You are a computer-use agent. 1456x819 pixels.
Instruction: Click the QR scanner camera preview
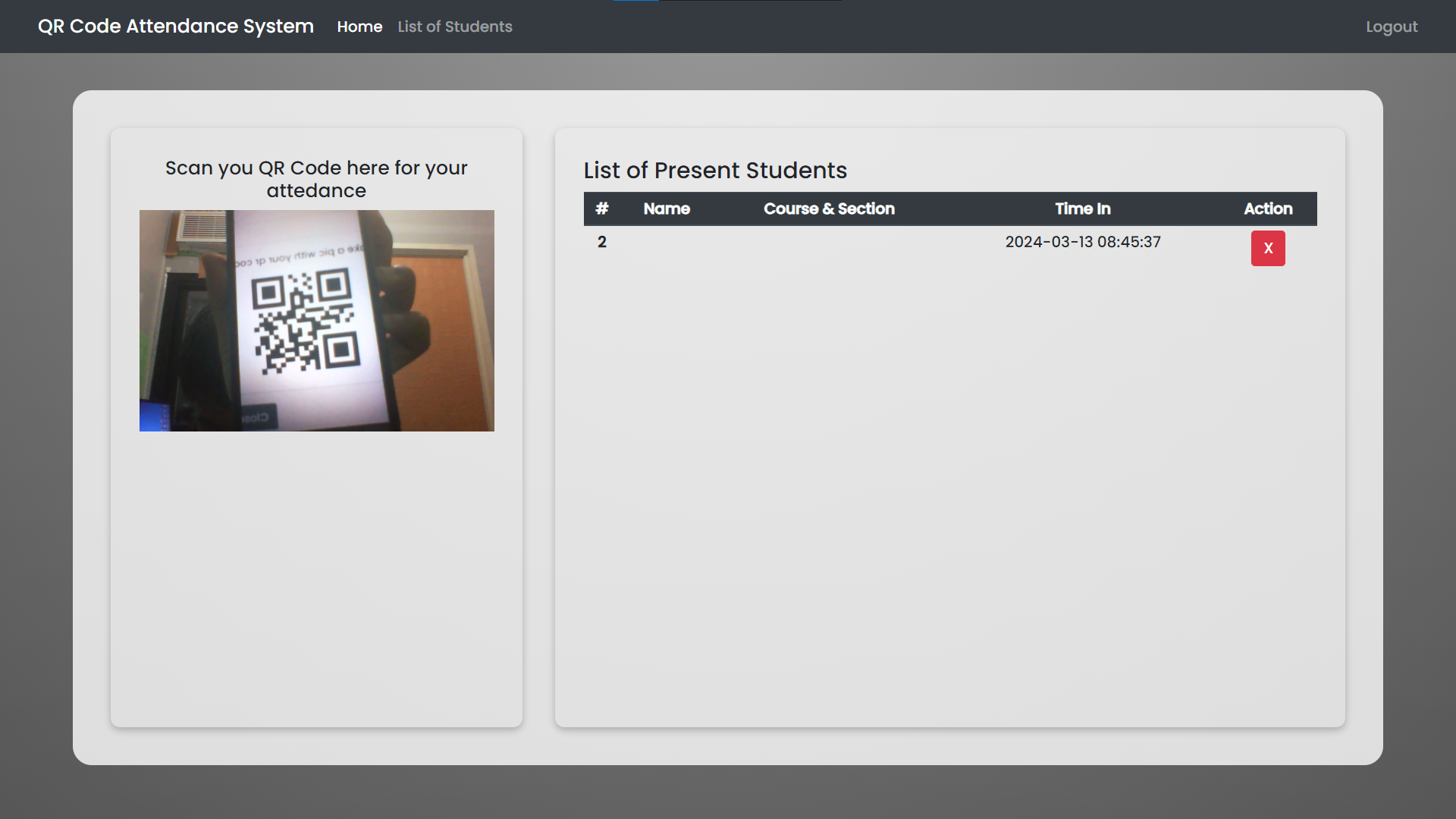pyautogui.click(x=317, y=321)
